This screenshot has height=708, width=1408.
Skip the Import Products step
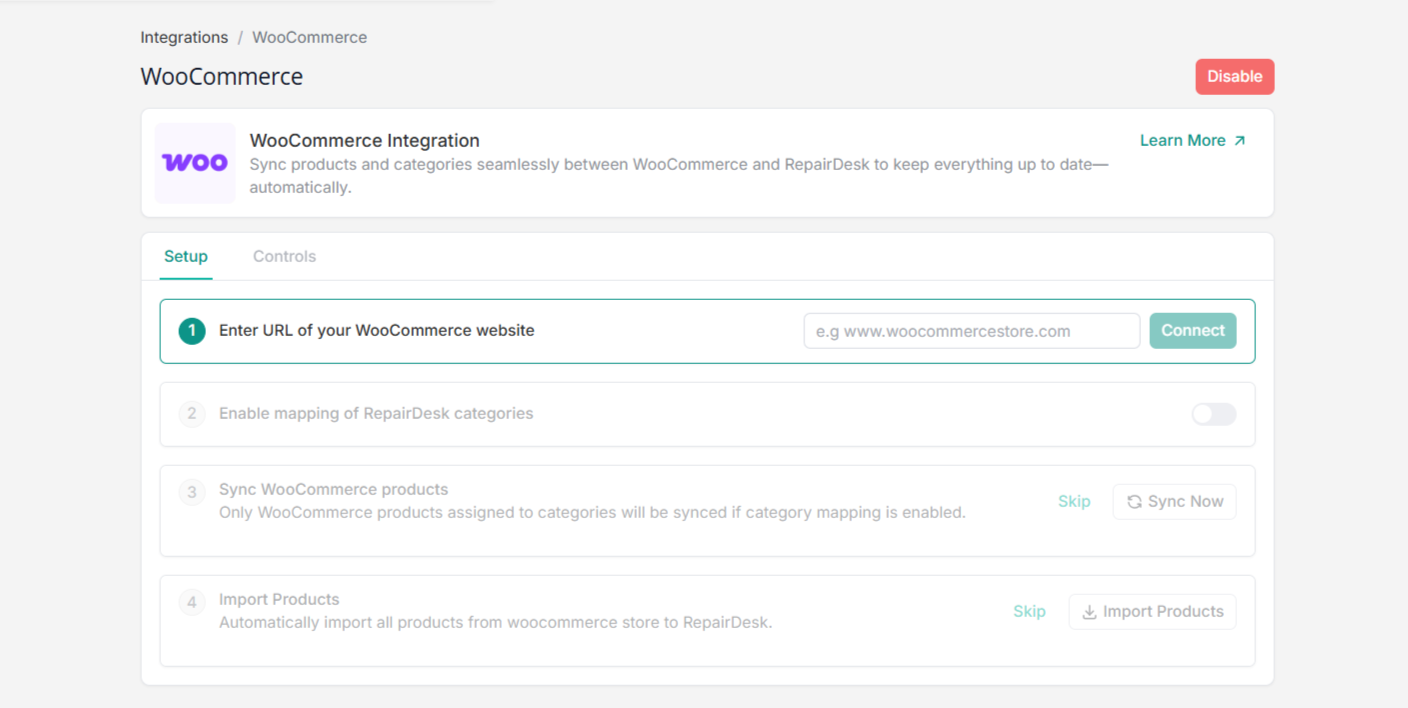coord(1029,612)
